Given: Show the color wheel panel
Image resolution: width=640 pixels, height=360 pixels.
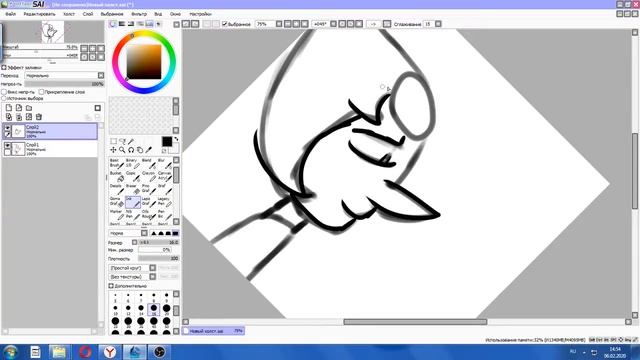Looking at the screenshot, I should tap(113, 24).
